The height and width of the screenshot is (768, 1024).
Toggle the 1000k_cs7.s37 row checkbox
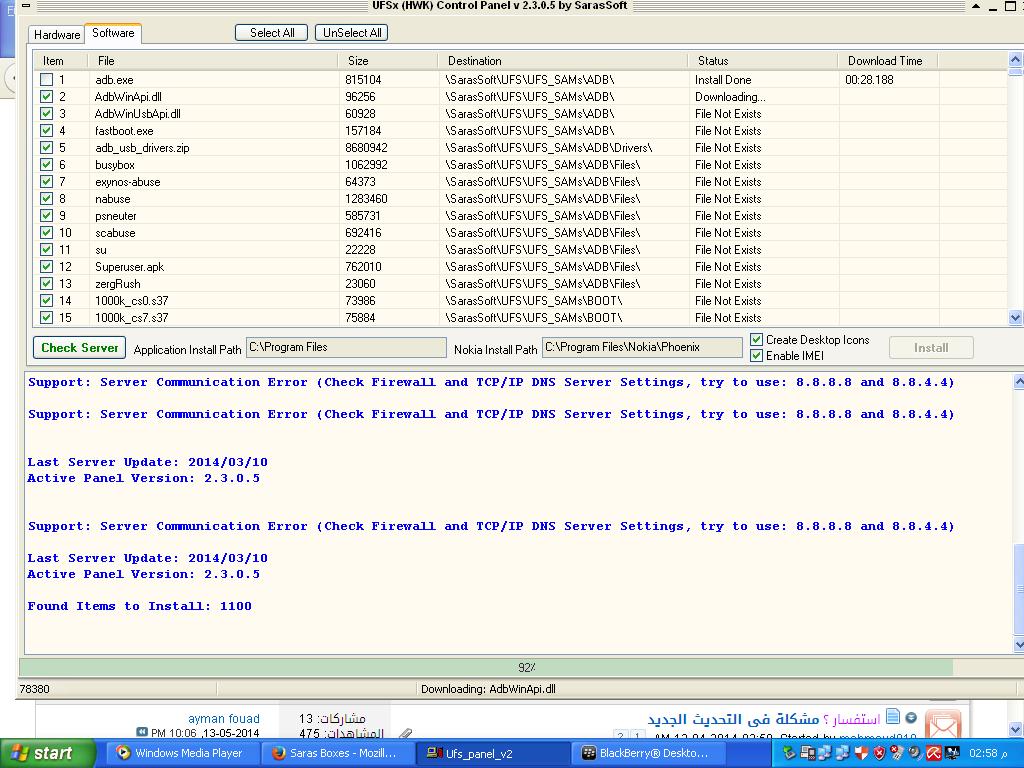click(x=46, y=317)
